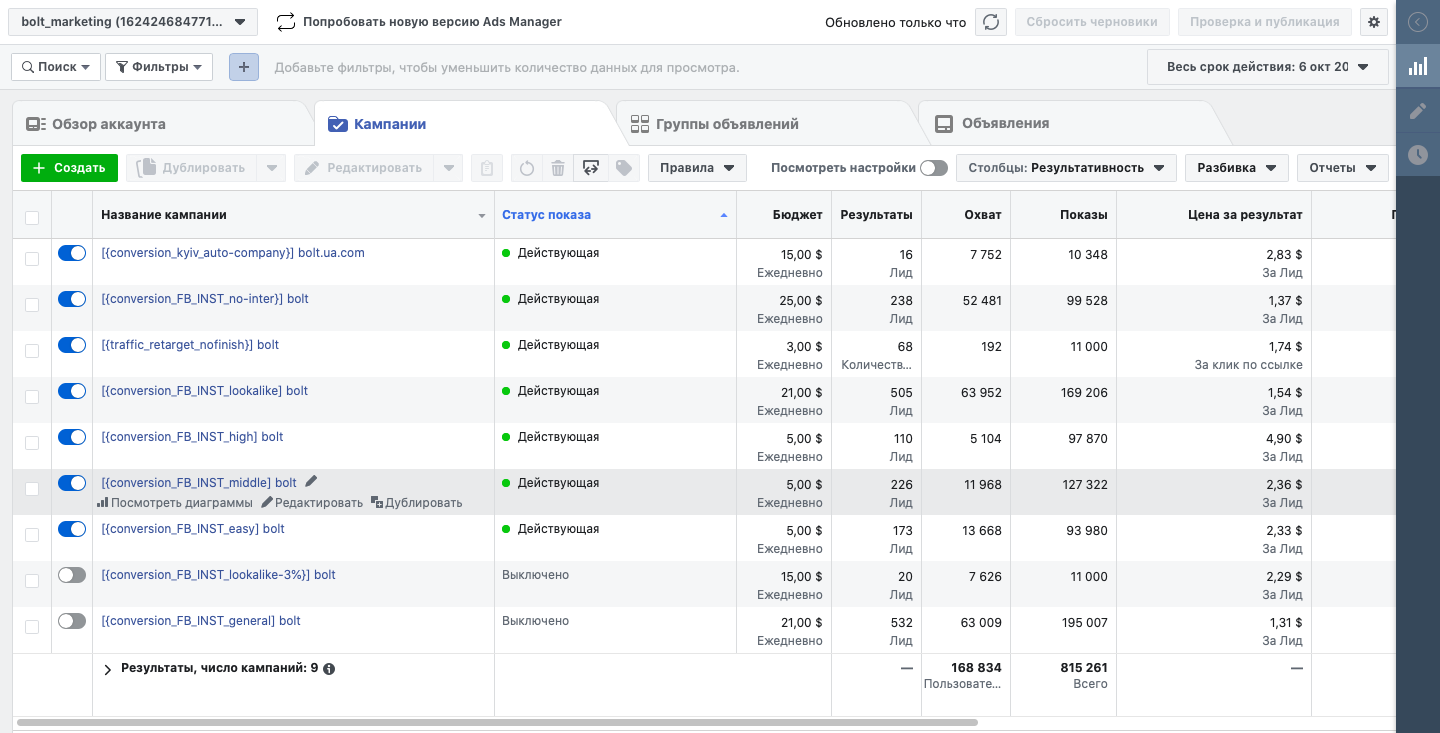Open the settings gear icon
The image size is (1440, 733).
point(1374,22)
